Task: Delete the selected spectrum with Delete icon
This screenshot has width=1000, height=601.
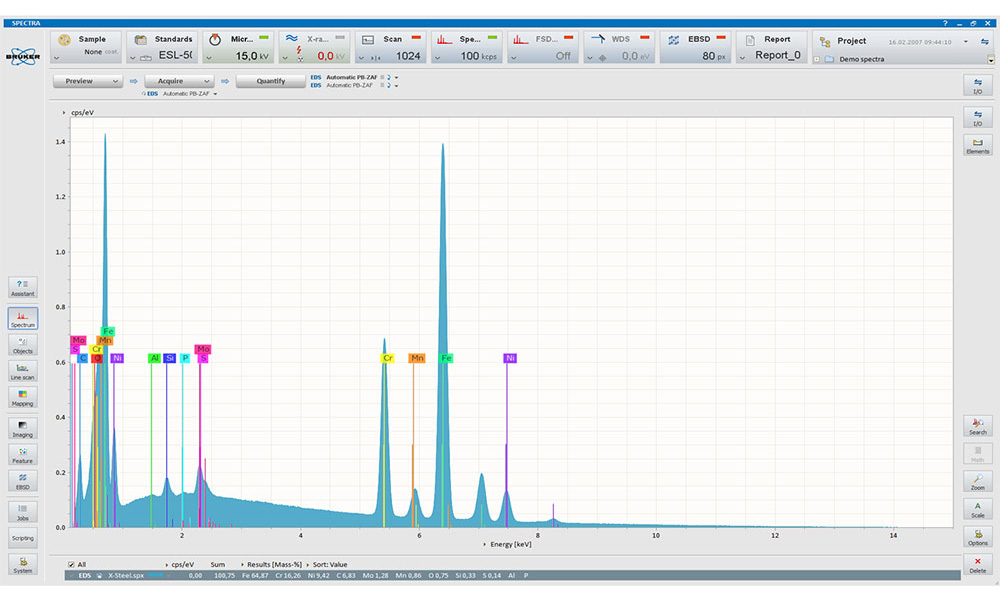Action: [x=977, y=565]
